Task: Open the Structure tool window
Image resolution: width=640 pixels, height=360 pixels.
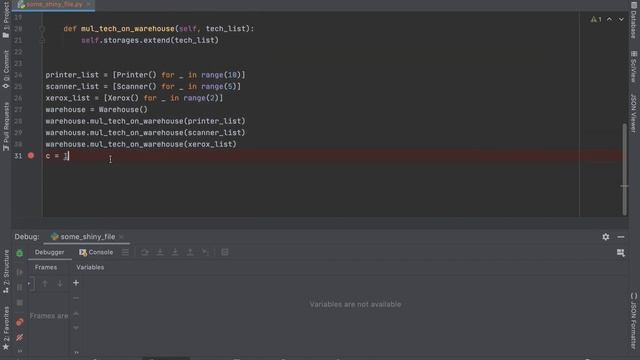Action: (x=6, y=271)
